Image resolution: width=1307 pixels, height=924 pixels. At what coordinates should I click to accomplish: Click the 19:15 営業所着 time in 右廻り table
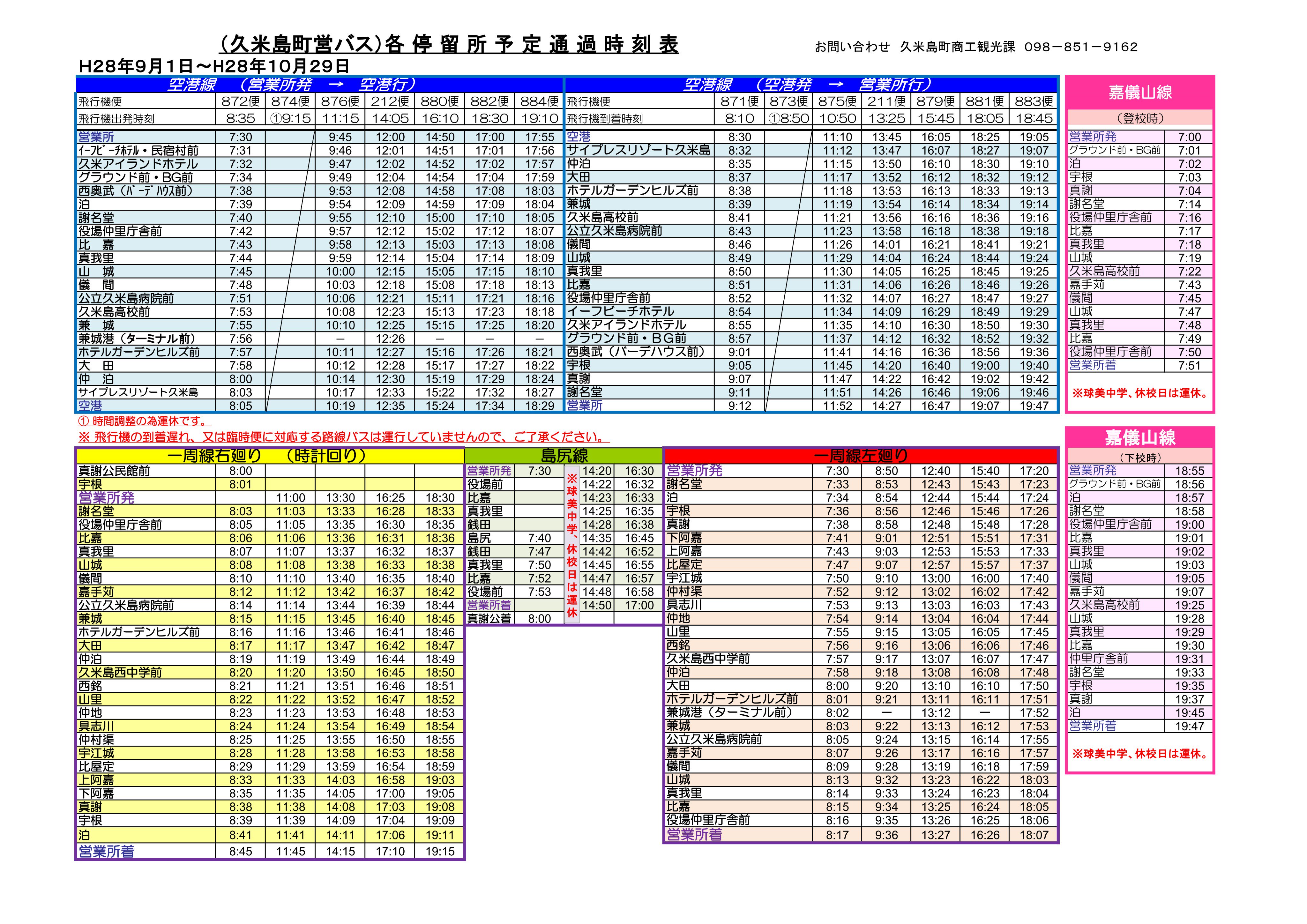point(439,852)
